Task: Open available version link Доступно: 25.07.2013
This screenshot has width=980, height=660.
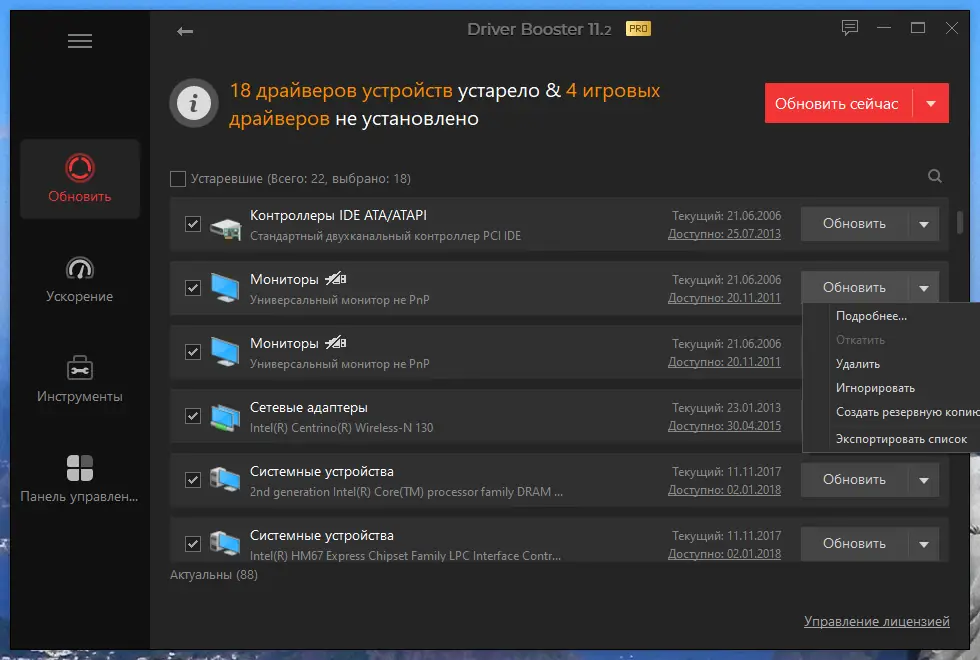Action: pos(724,234)
